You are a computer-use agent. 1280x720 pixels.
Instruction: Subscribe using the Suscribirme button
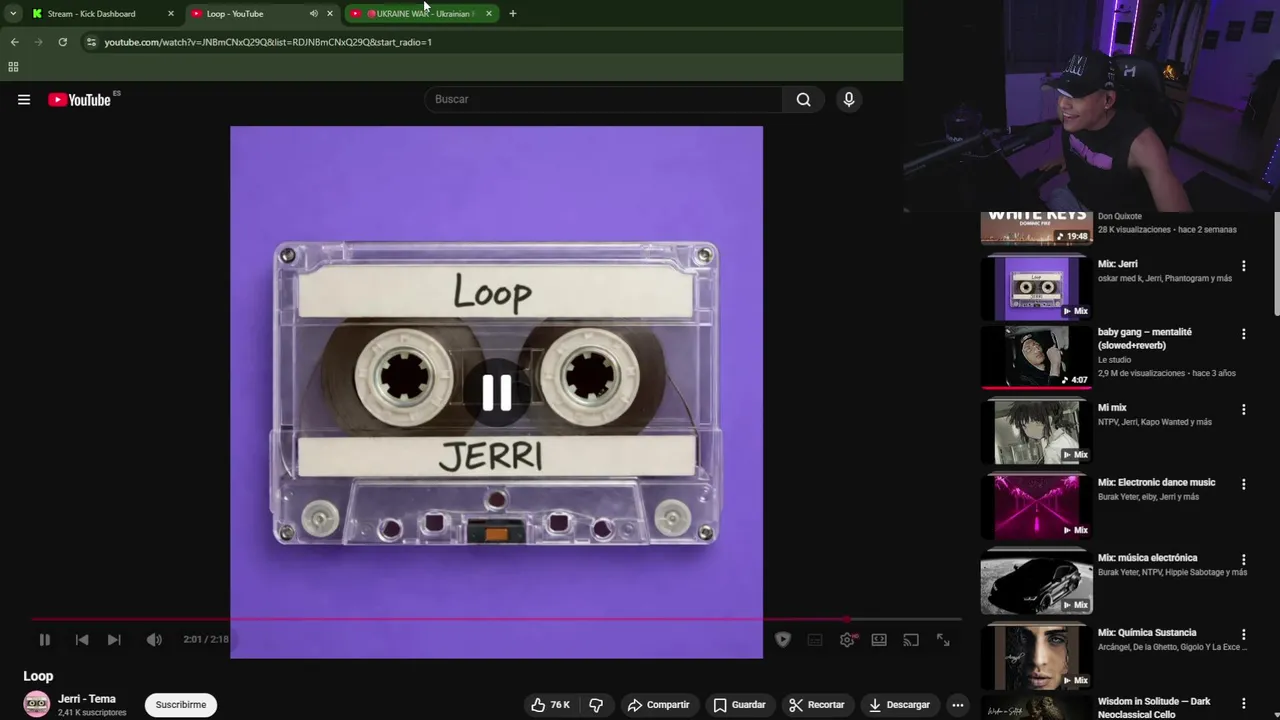tap(181, 705)
